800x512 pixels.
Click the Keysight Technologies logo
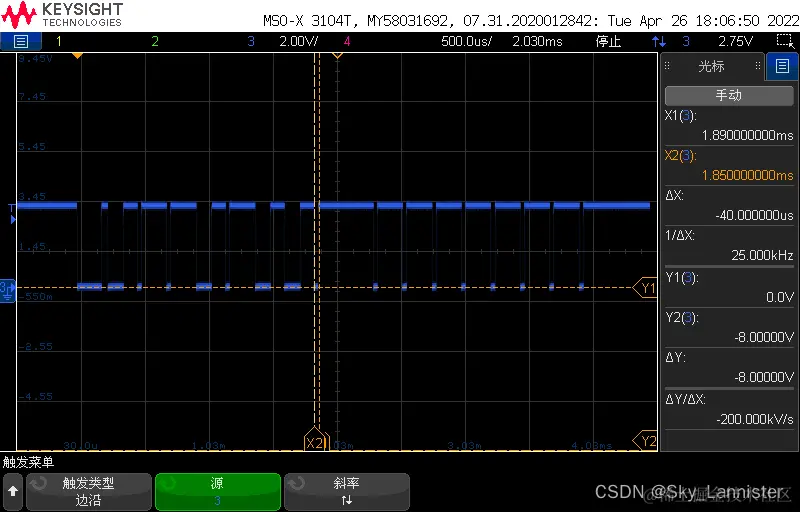[x=62, y=15]
